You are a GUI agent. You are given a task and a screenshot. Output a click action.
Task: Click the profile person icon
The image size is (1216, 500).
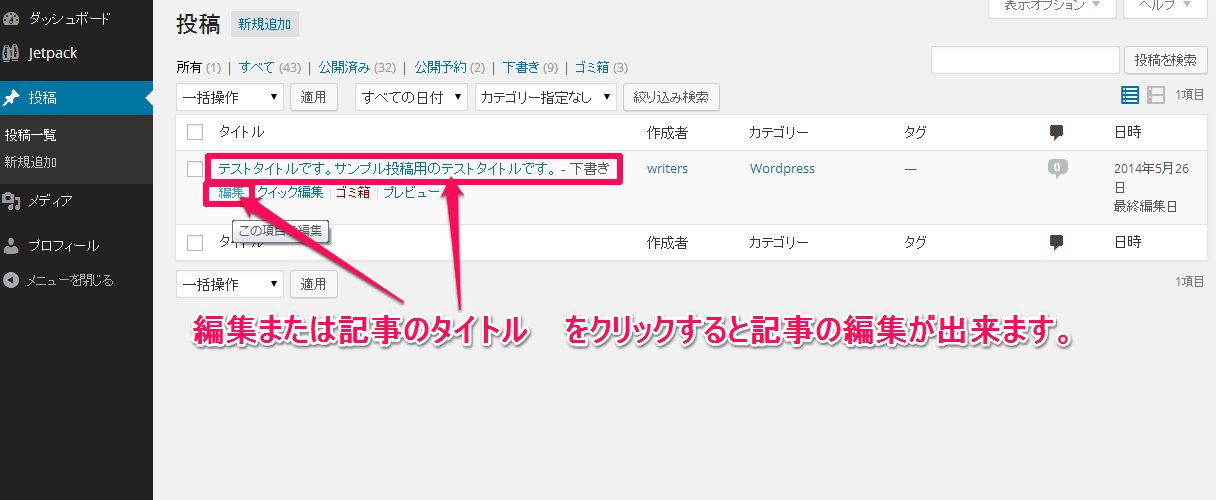click(12, 245)
